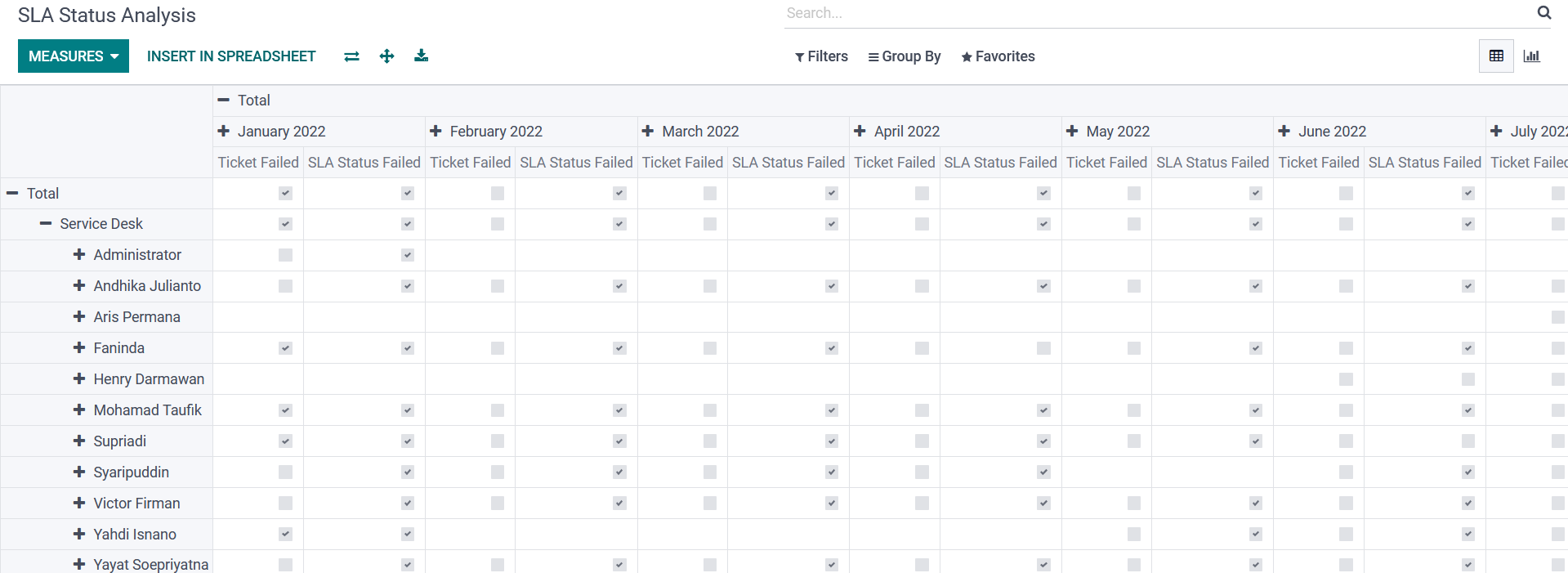Expand the January 2022 column plus icon
Viewport: 1568px width, 573px height.
tap(224, 132)
